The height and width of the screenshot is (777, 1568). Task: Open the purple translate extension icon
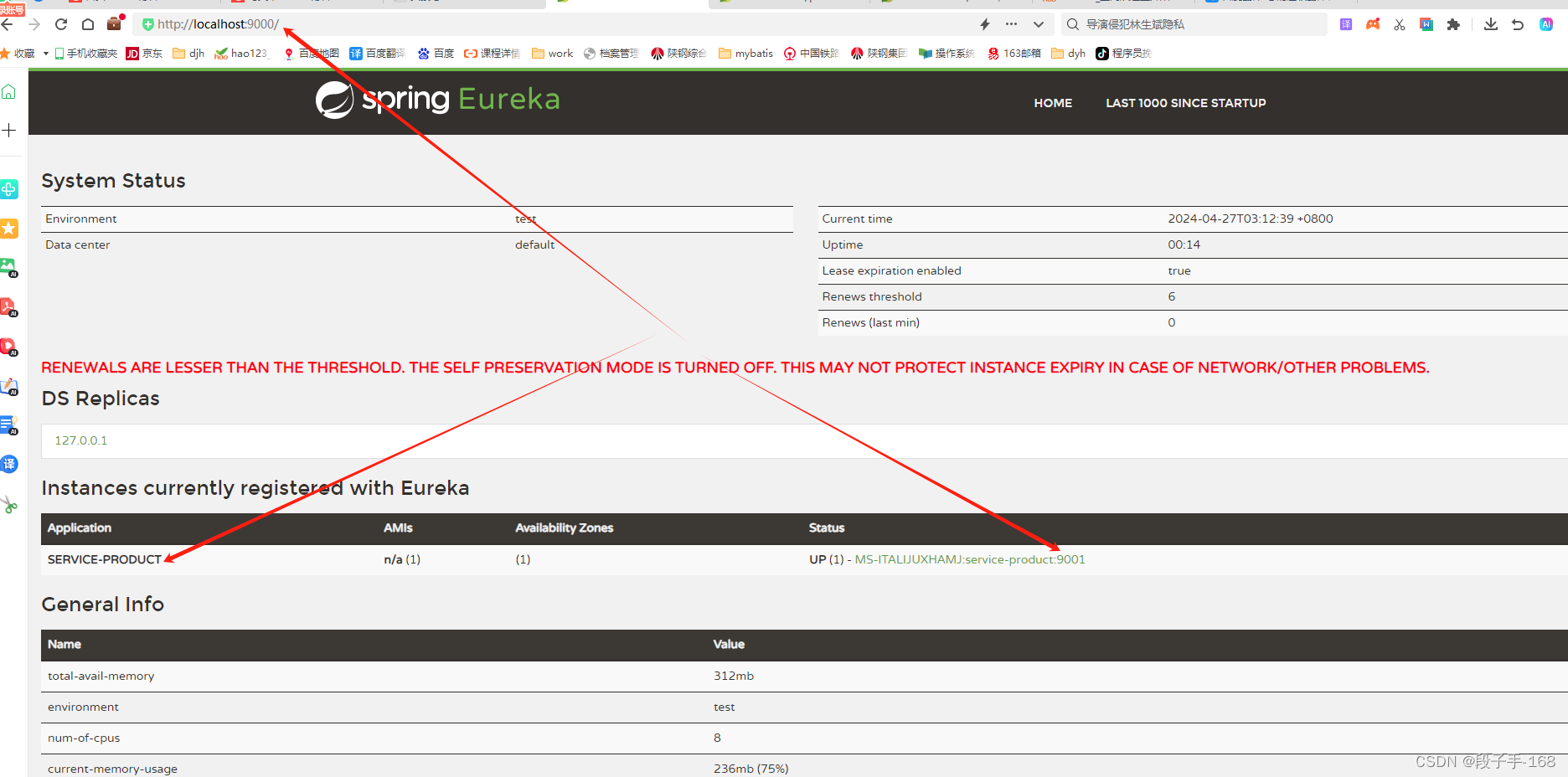pos(1346,24)
